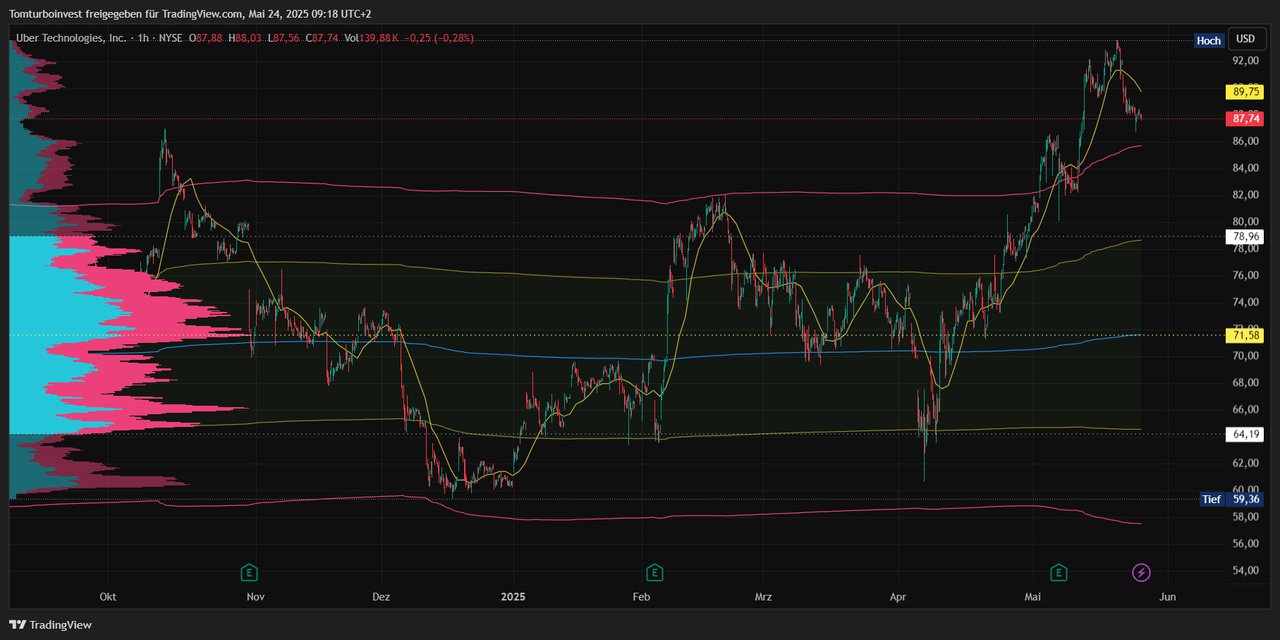Click the May earnings E marker

[1058, 573]
